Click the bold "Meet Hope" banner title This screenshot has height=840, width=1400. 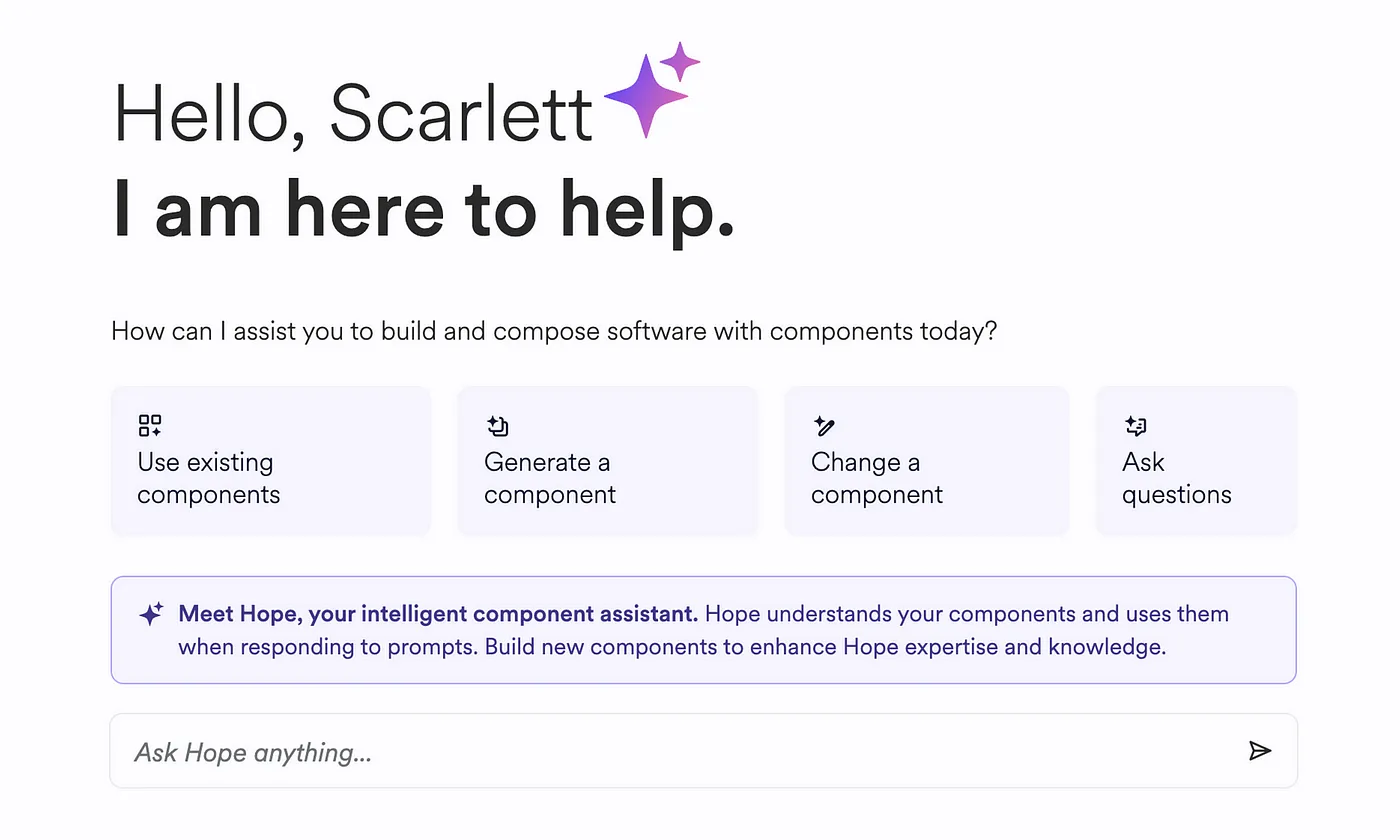(x=437, y=614)
